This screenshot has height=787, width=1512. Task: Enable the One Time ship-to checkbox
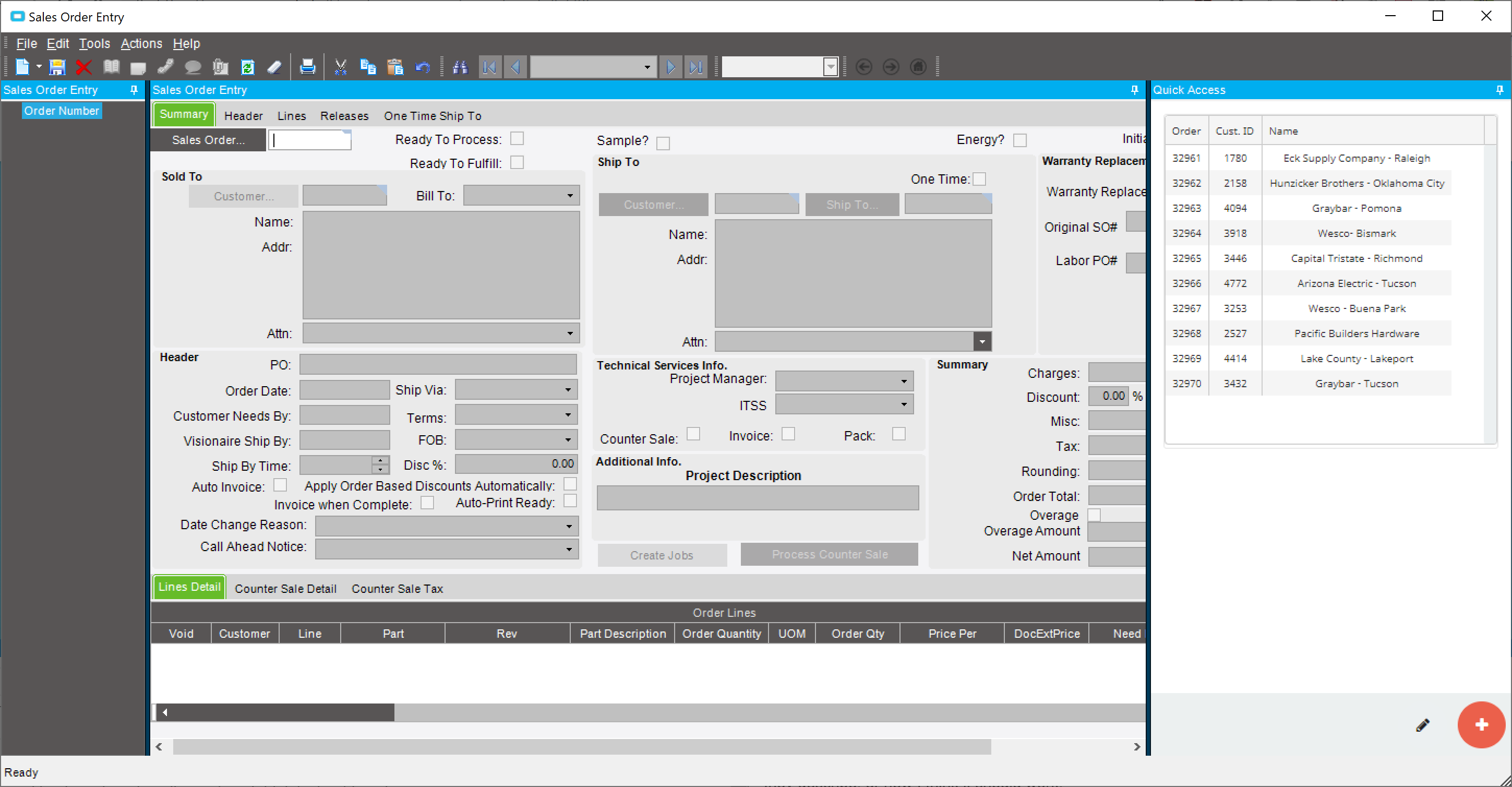pos(979,179)
